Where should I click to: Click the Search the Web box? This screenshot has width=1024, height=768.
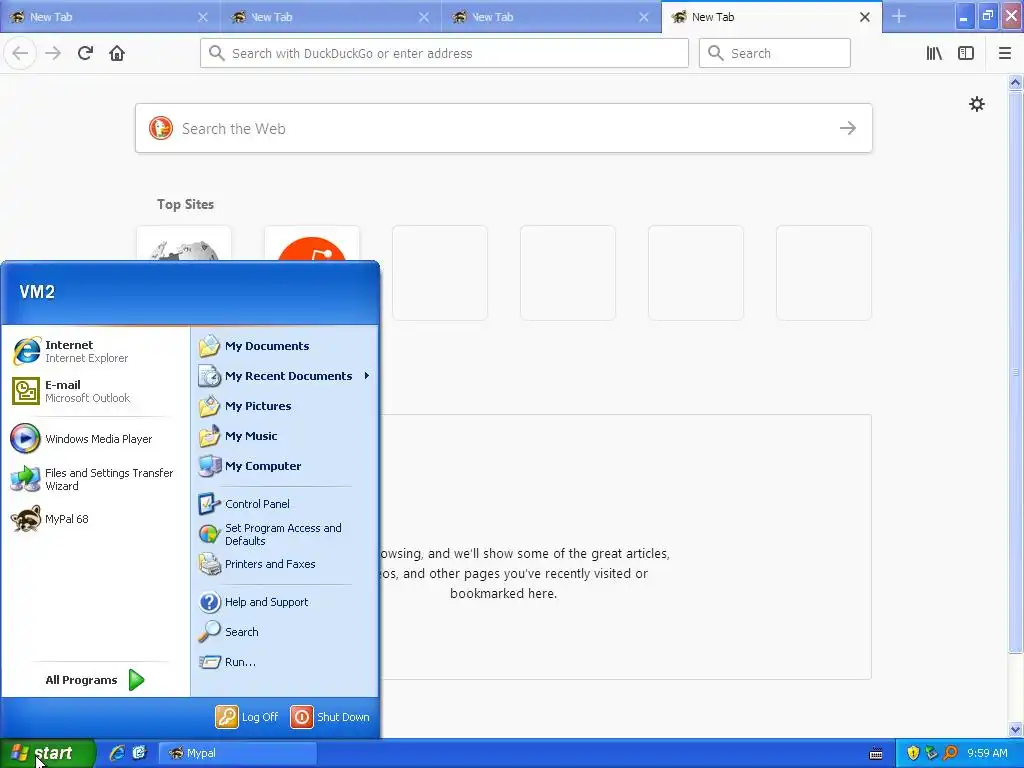coord(504,128)
